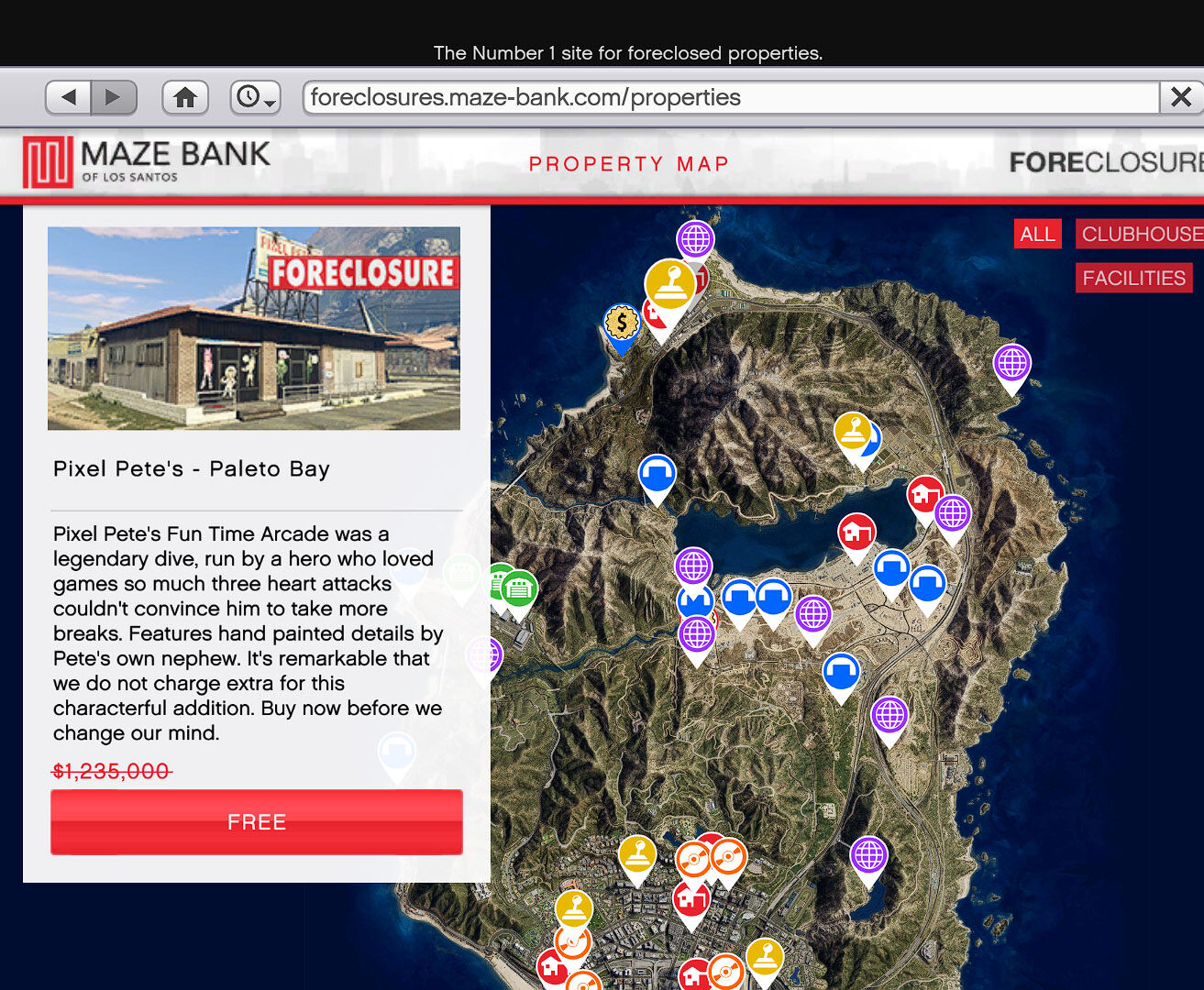Open the PROPERTY MAP header link
This screenshot has height=990, width=1204.
[x=629, y=164]
